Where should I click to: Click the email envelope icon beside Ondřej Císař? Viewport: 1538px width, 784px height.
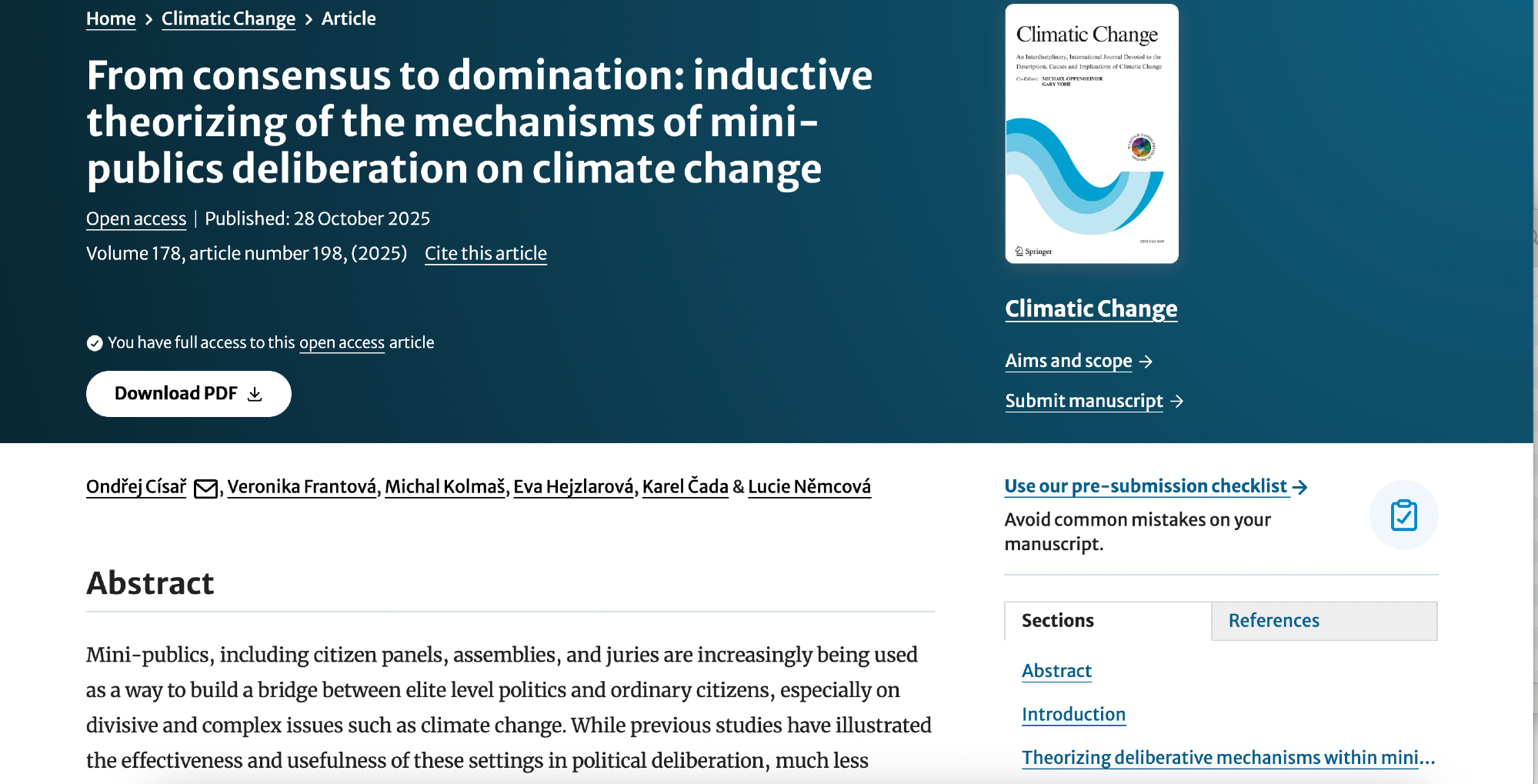(205, 489)
